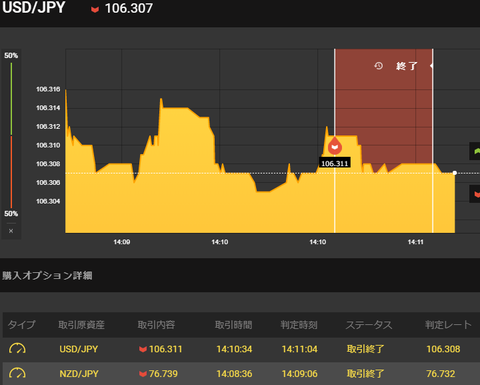This screenshot has height=385, width=480.
Task: Click the trade time 14:08:36
Action: click(x=234, y=374)
